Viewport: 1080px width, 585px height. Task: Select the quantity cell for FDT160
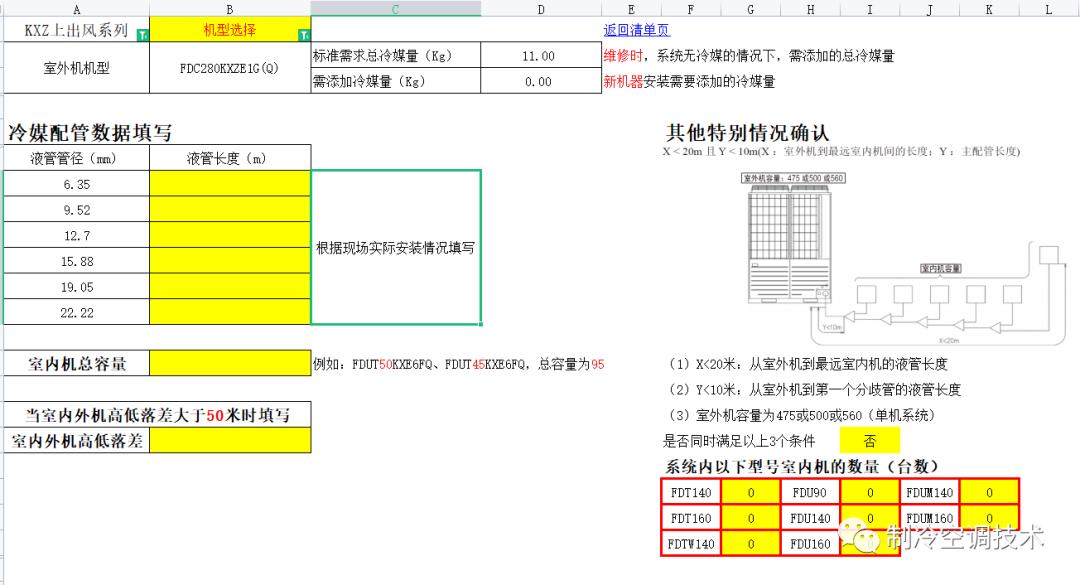pos(751,517)
